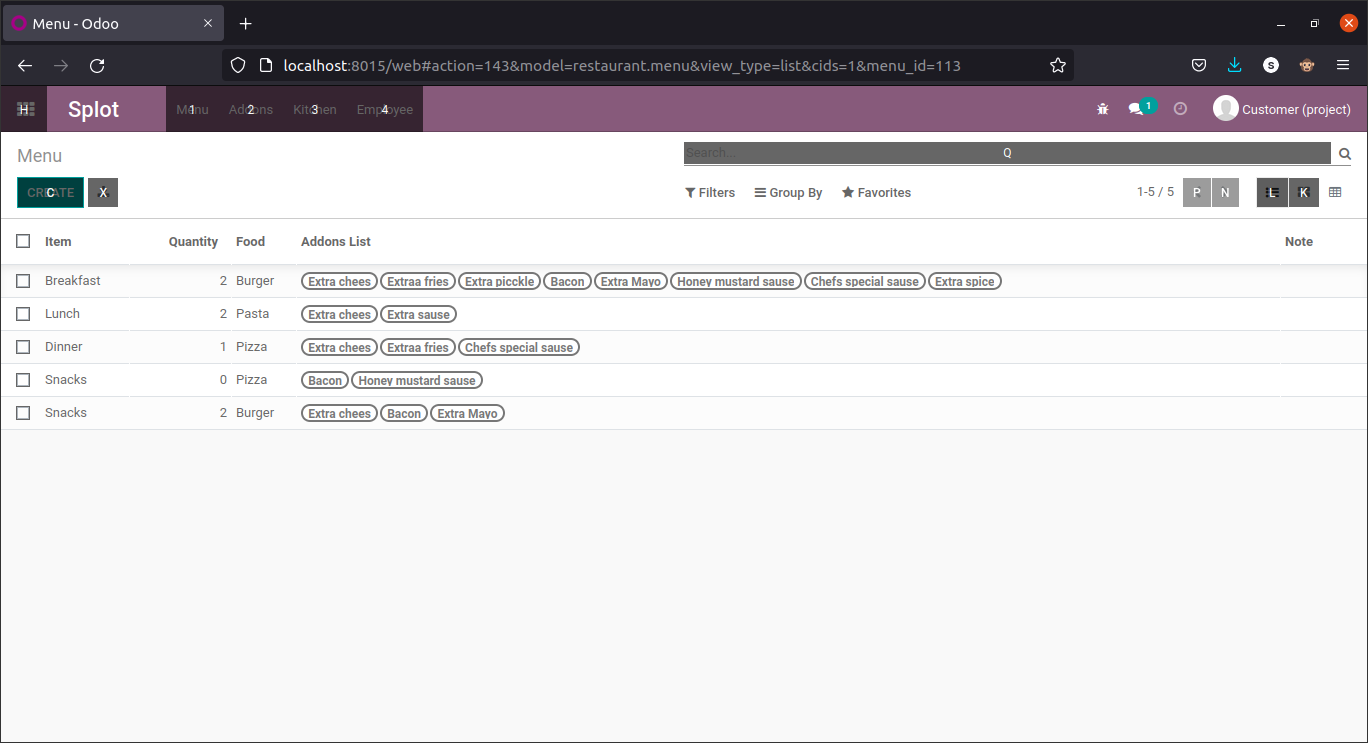Open the pivot grid view icon

[x=1335, y=192]
